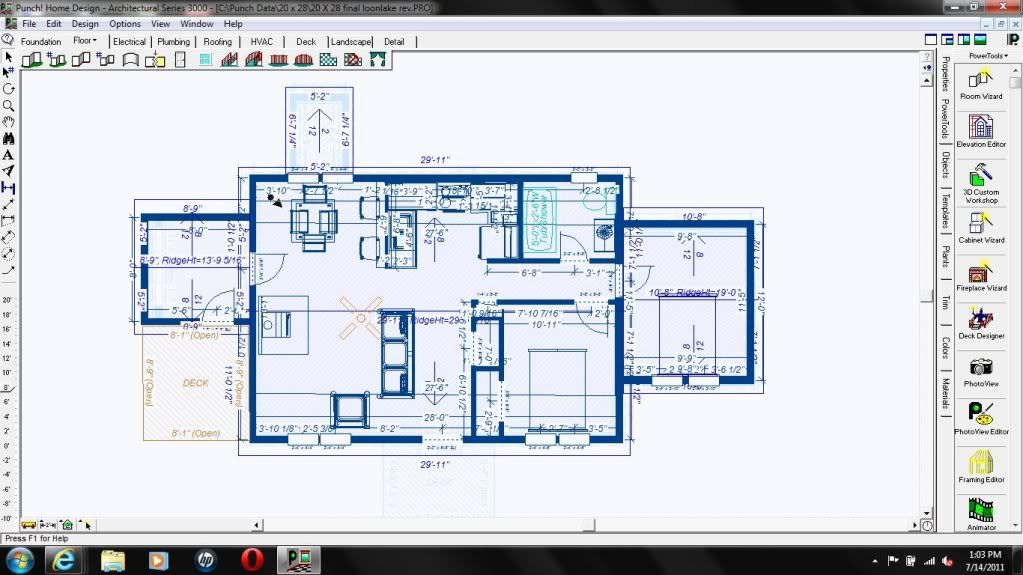Launch the Deck Designer
The height and width of the screenshot is (575, 1023).
pyautogui.click(x=981, y=324)
